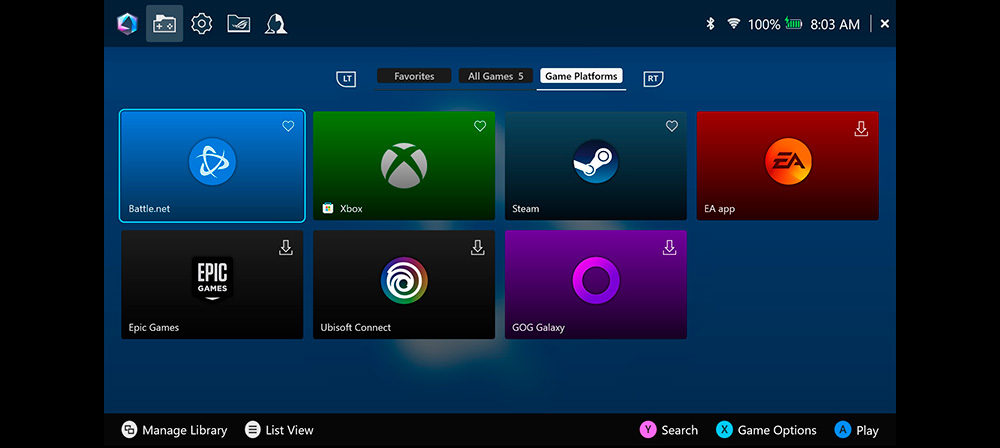Toggle favorite heart on Steam tile
The width and height of the screenshot is (1000, 448).
pyautogui.click(x=672, y=126)
